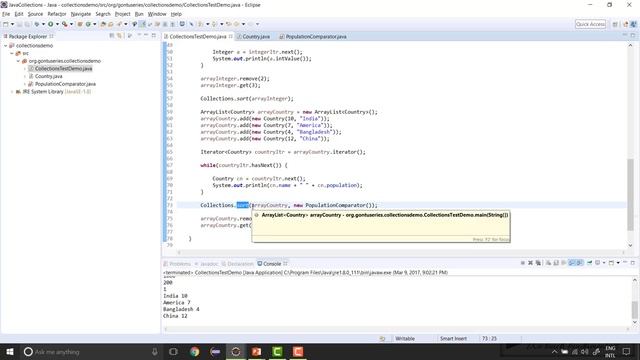
Task: Click the Search flashlight toolbar icon
Action: tap(119, 24)
